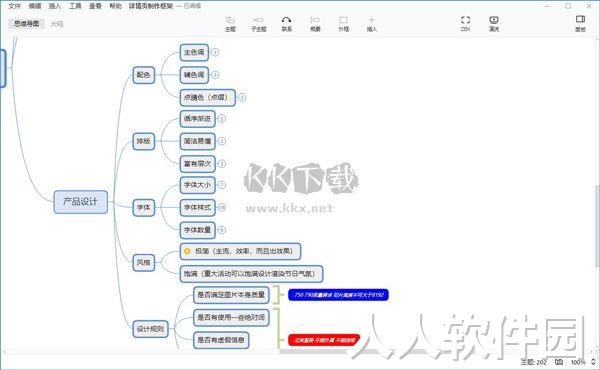The height and width of the screenshot is (370, 600).
Task: Open the 帮助 menu
Action: (x=116, y=6)
